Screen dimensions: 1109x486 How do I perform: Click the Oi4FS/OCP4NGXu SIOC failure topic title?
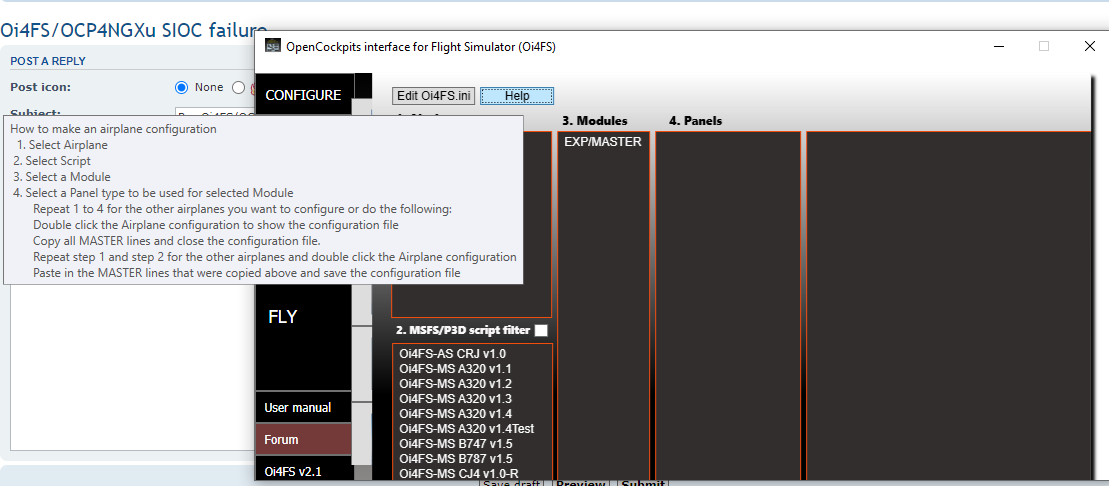tap(133, 30)
